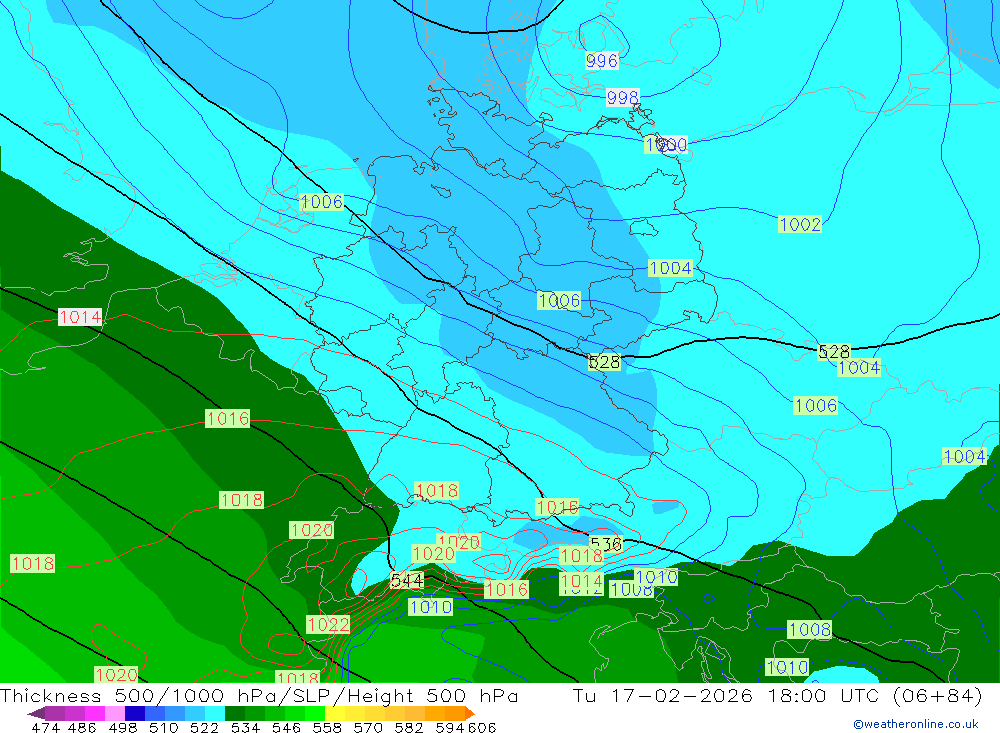1000x733 pixels.
Task: Click the 498 legend value
Action: [122, 727]
